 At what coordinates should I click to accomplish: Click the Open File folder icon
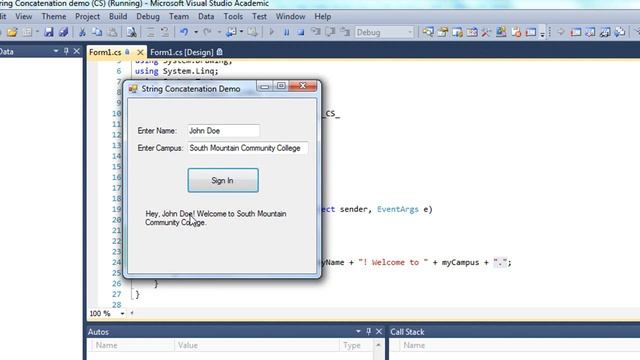(12, 32)
